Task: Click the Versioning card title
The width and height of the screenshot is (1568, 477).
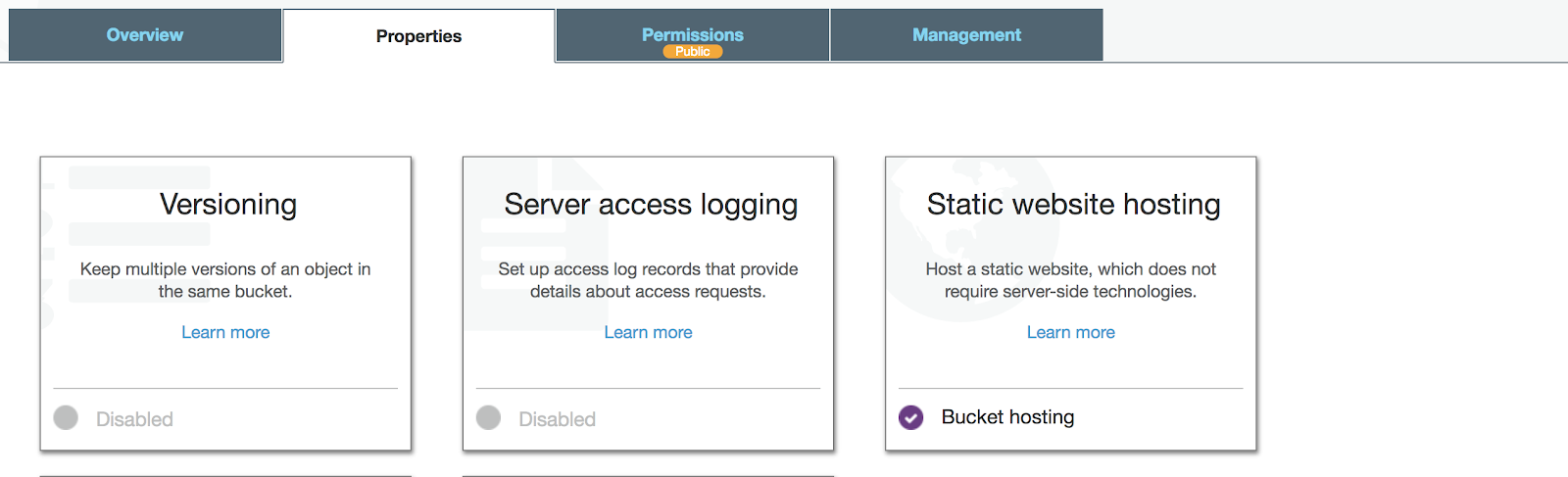Action: 228,204
